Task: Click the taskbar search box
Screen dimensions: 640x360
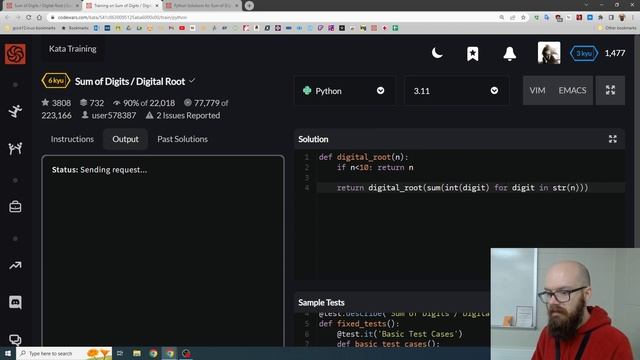Action: coord(64,353)
